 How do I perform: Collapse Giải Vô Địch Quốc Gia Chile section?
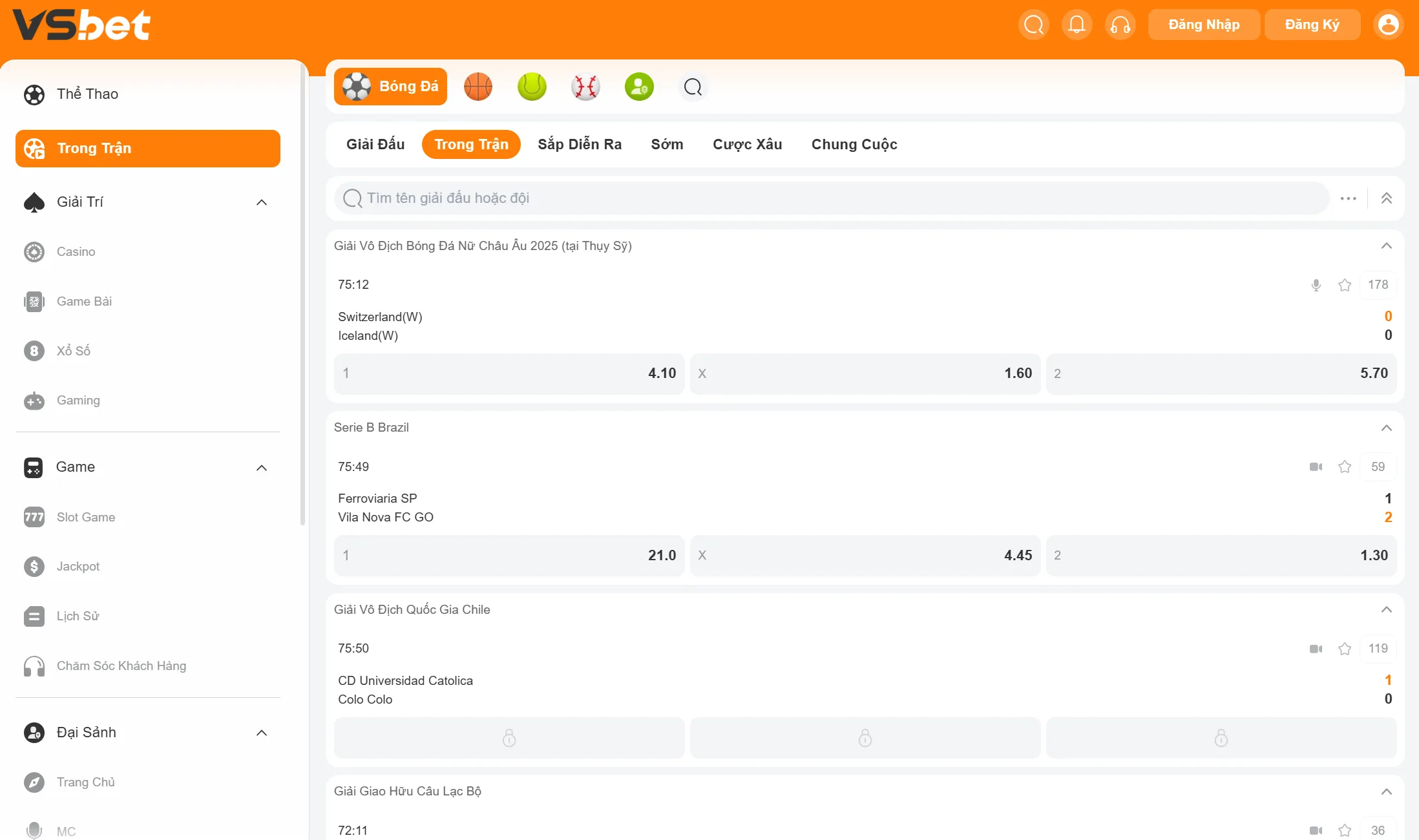click(x=1387, y=610)
